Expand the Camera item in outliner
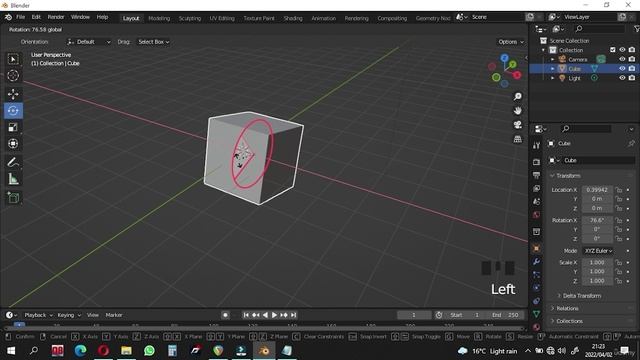 click(553, 60)
